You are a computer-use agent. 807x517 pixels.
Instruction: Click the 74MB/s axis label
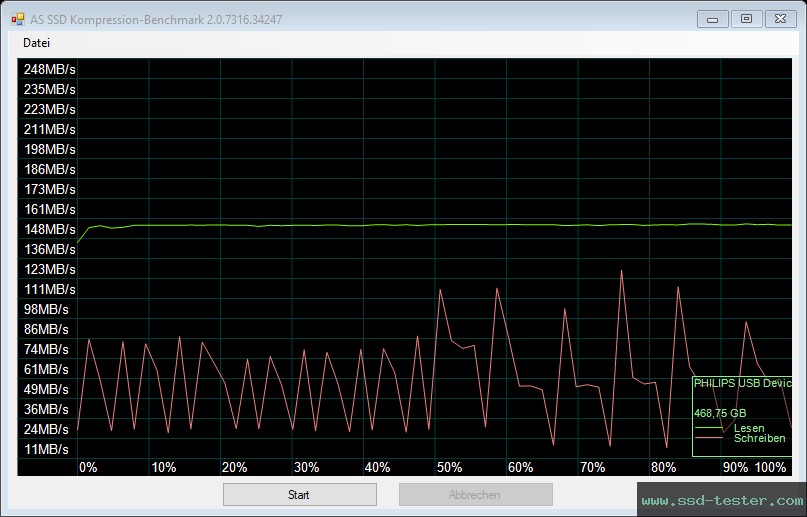coord(46,349)
